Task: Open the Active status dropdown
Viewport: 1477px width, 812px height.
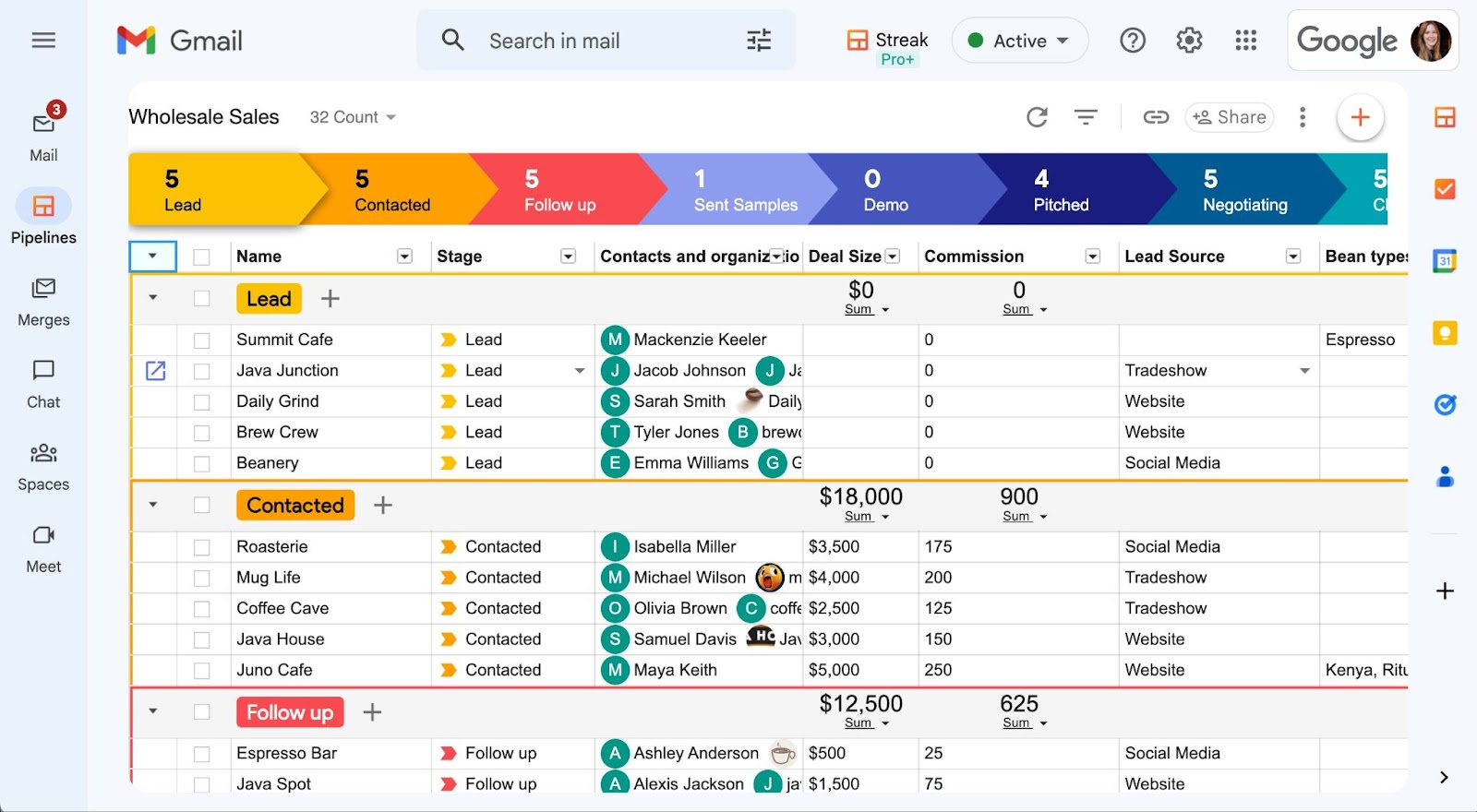Action: pos(1019,41)
